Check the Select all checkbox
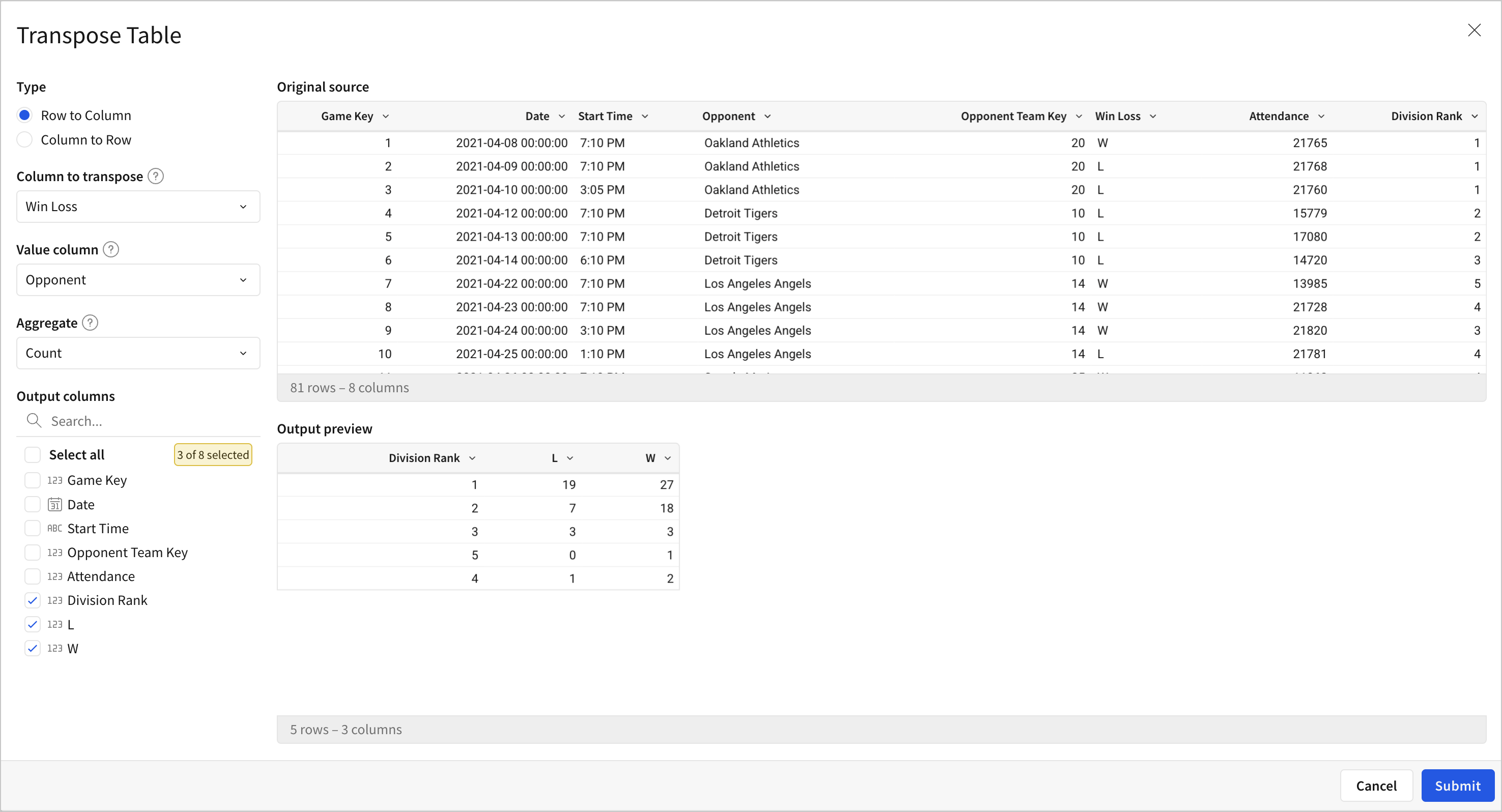This screenshot has height=812, width=1502. point(33,455)
